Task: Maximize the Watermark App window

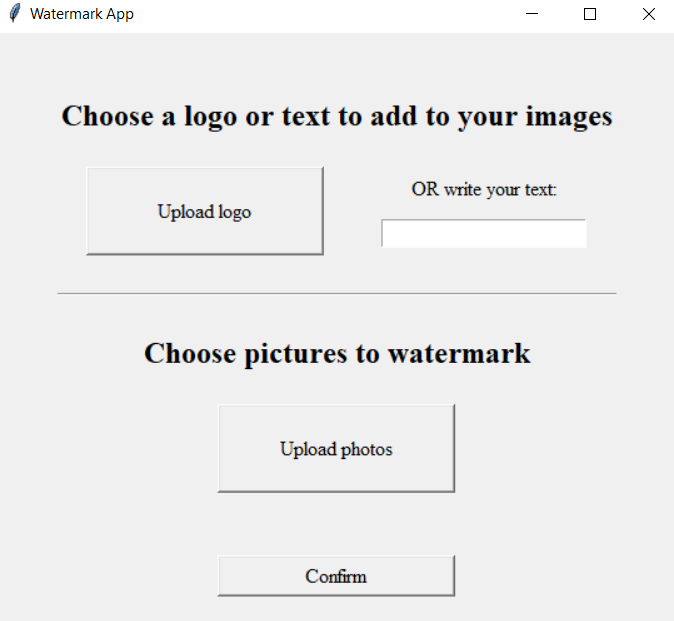Action: [590, 14]
